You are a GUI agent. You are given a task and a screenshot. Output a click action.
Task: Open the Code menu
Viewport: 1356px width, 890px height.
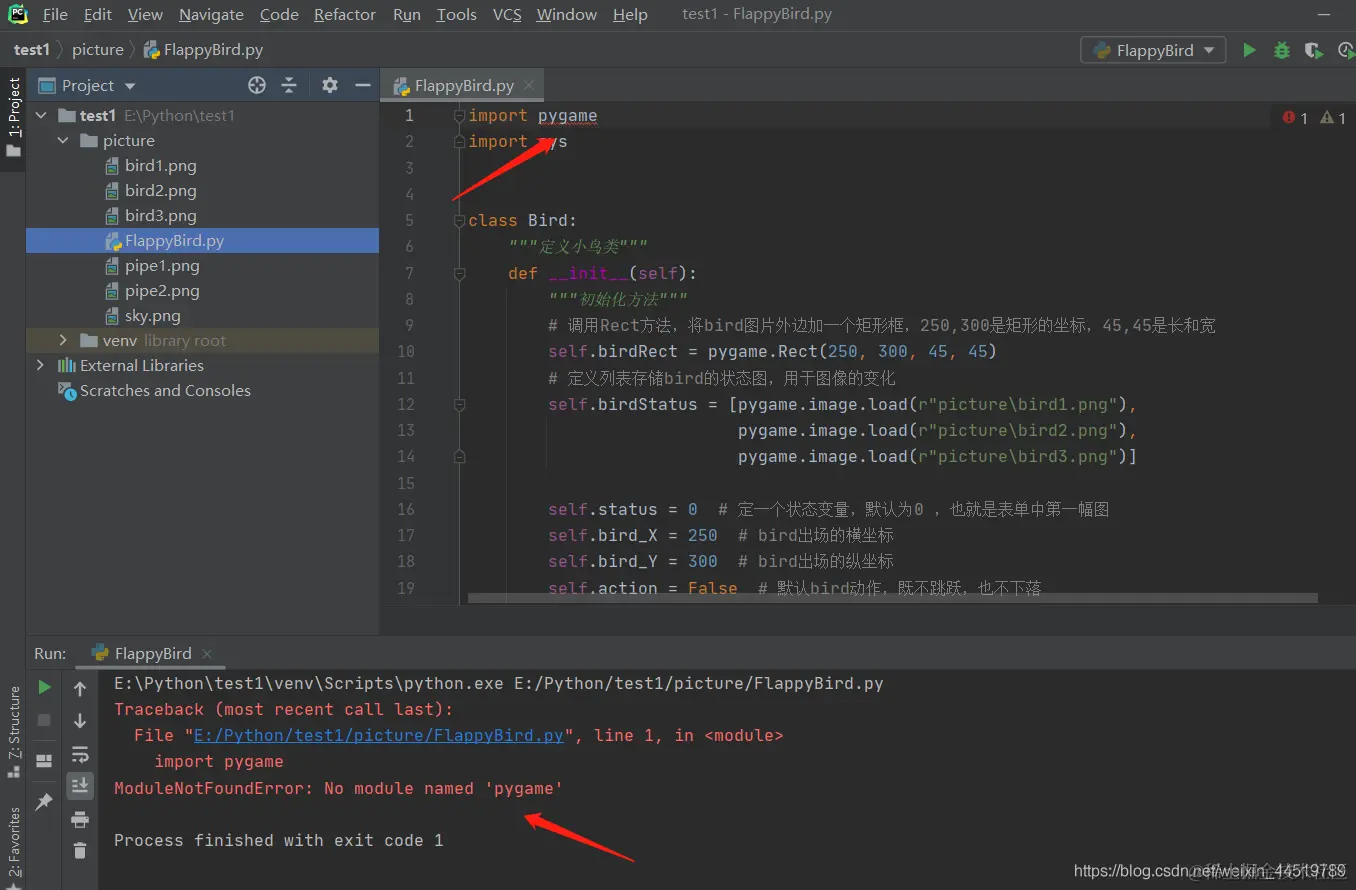(279, 14)
